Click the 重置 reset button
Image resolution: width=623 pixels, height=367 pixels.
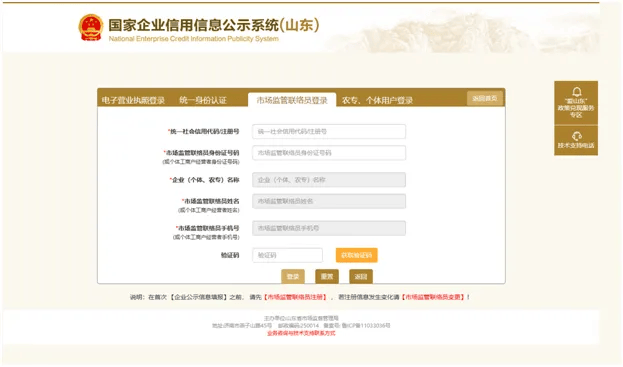[327, 276]
